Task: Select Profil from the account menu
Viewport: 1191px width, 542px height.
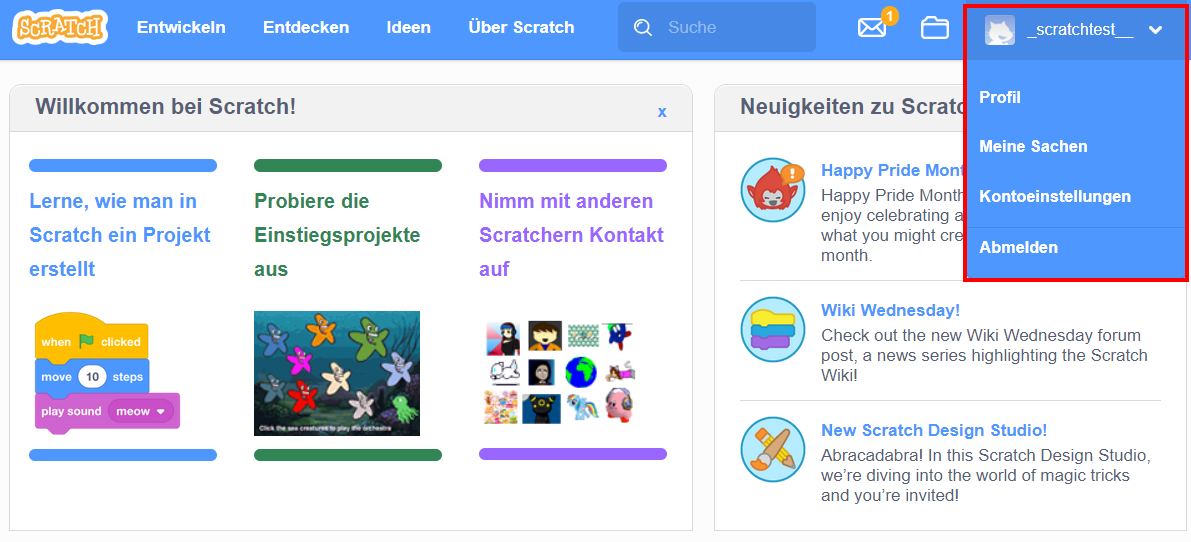Action: click(1000, 97)
